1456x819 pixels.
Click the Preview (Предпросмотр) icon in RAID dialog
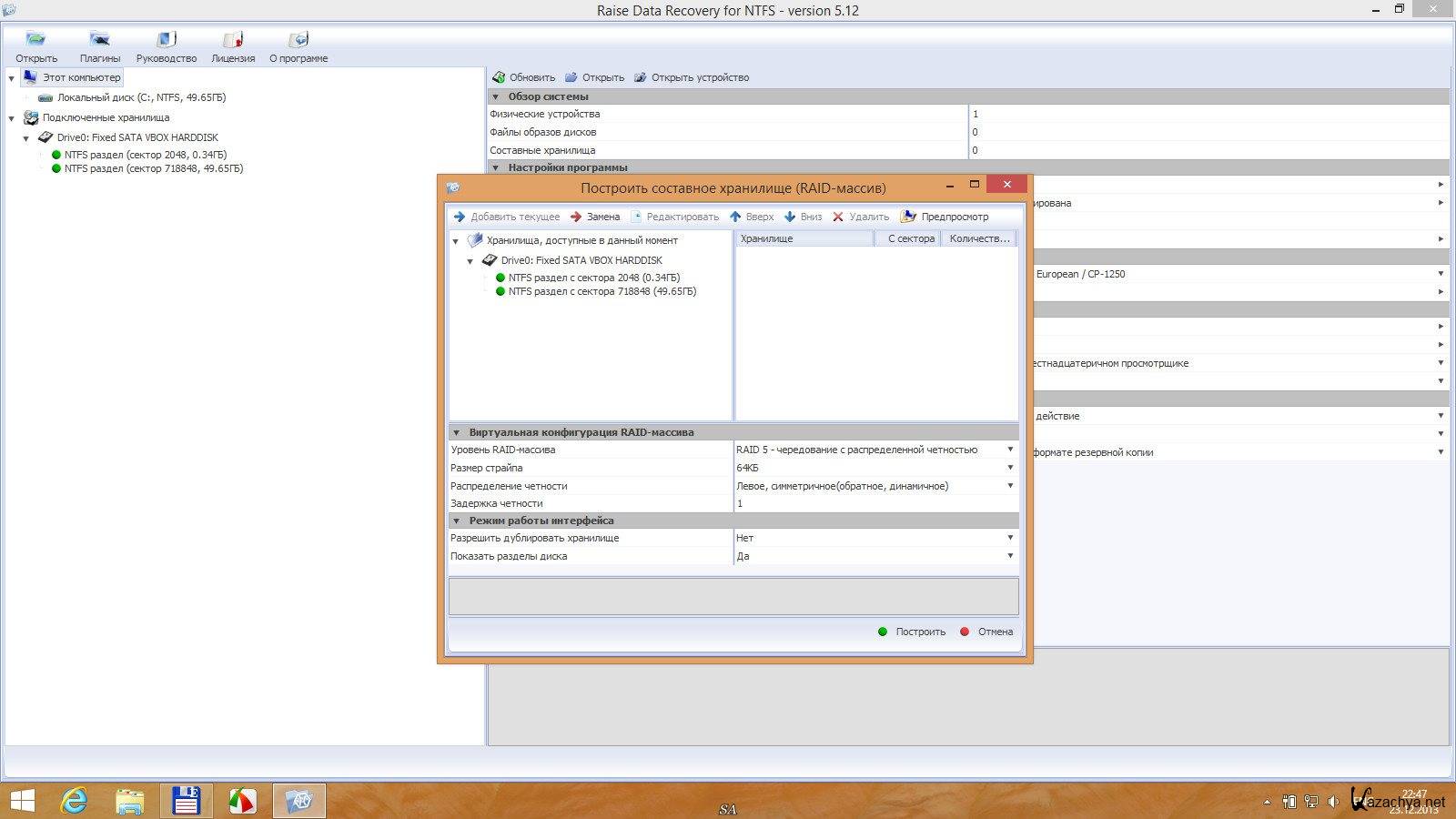point(908,217)
